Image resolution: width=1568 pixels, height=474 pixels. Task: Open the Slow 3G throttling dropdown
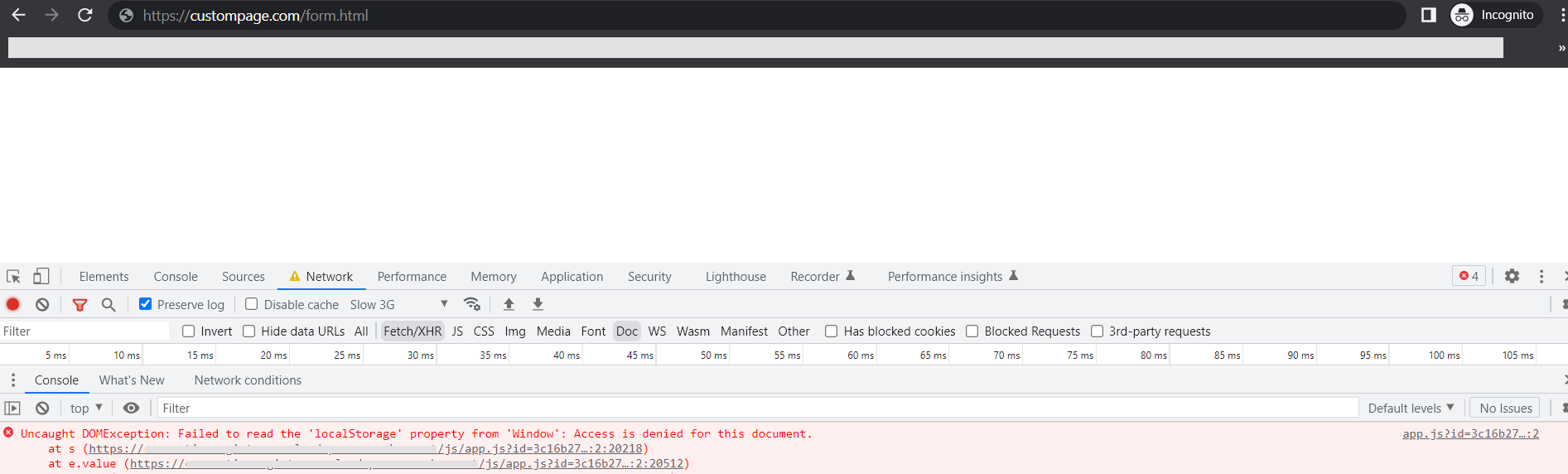(398, 304)
